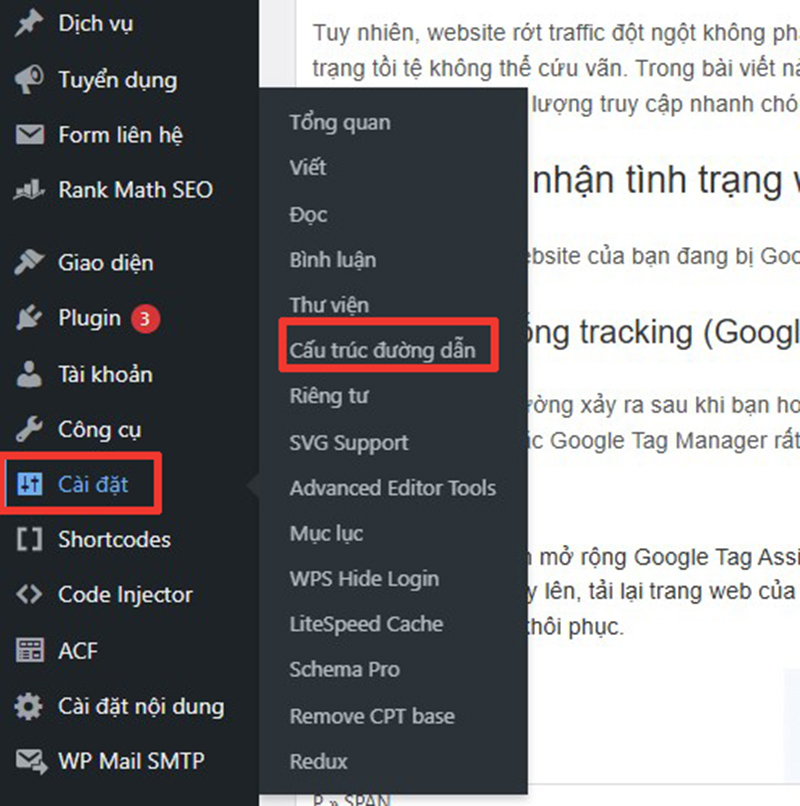Click the Code Injector angle-brackets icon
This screenshot has height=806, width=800.
(29, 595)
